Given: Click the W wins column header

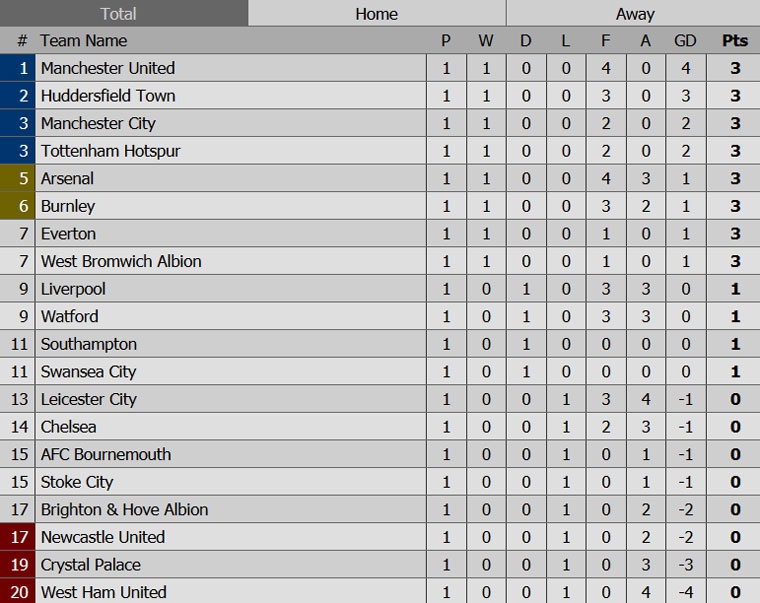Looking at the screenshot, I should (486, 41).
